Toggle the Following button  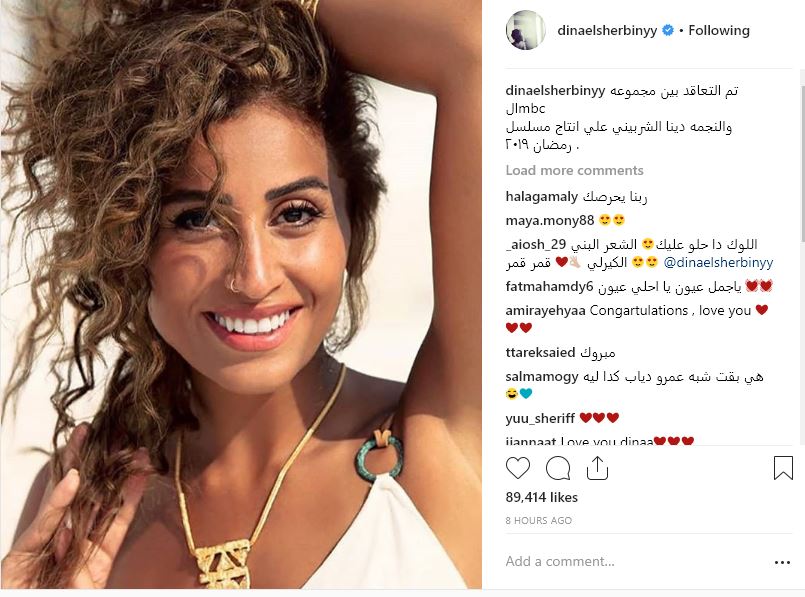719,31
